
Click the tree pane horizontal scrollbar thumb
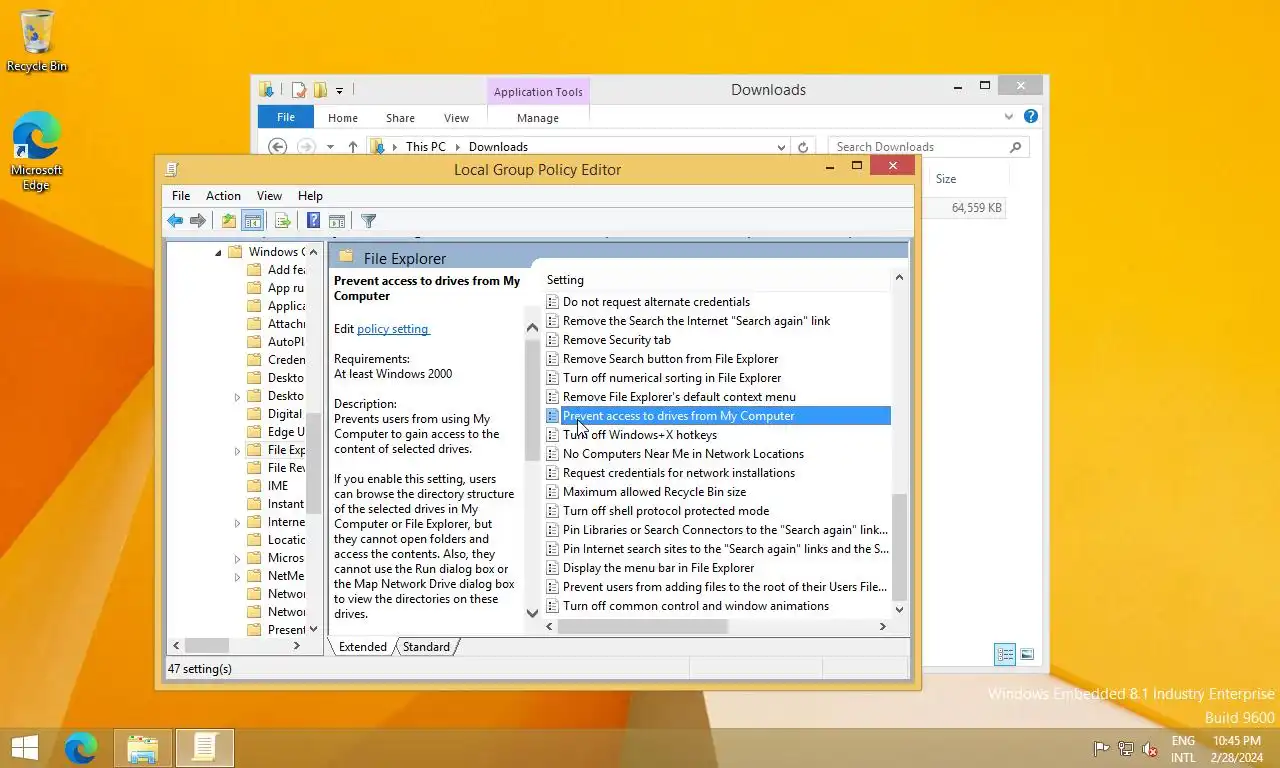coord(206,646)
